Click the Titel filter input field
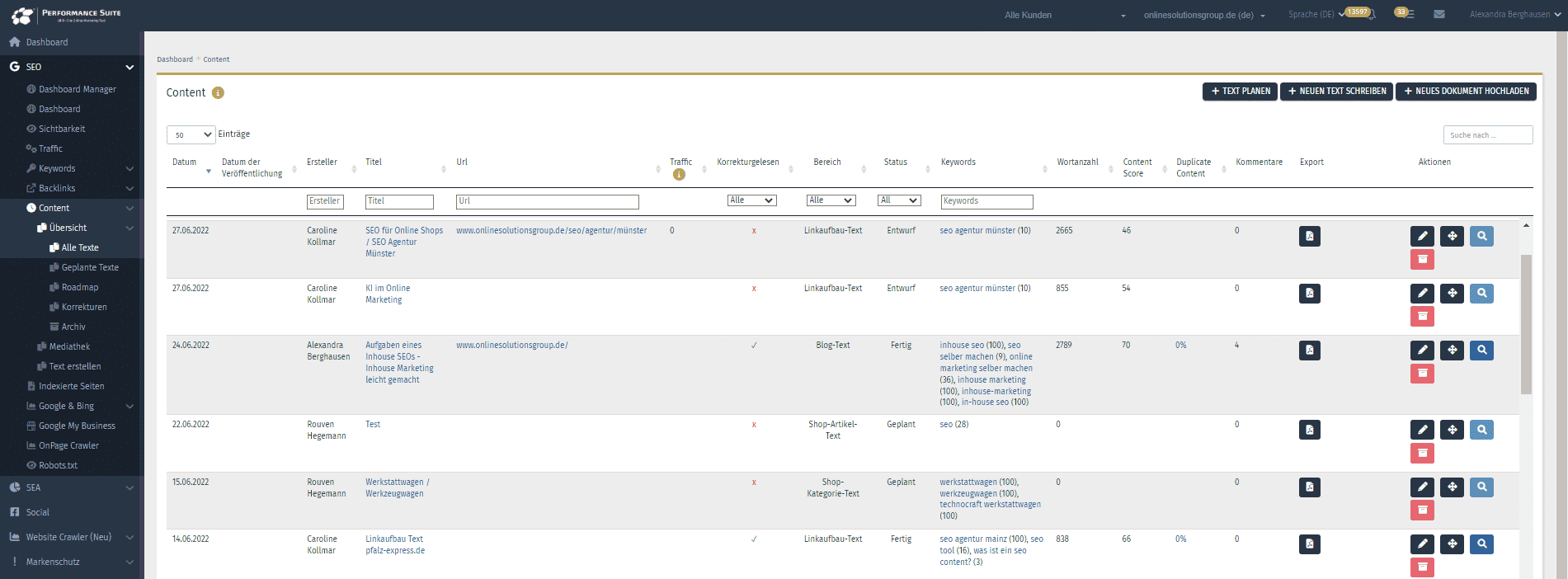1568x579 pixels. point(399,201)
